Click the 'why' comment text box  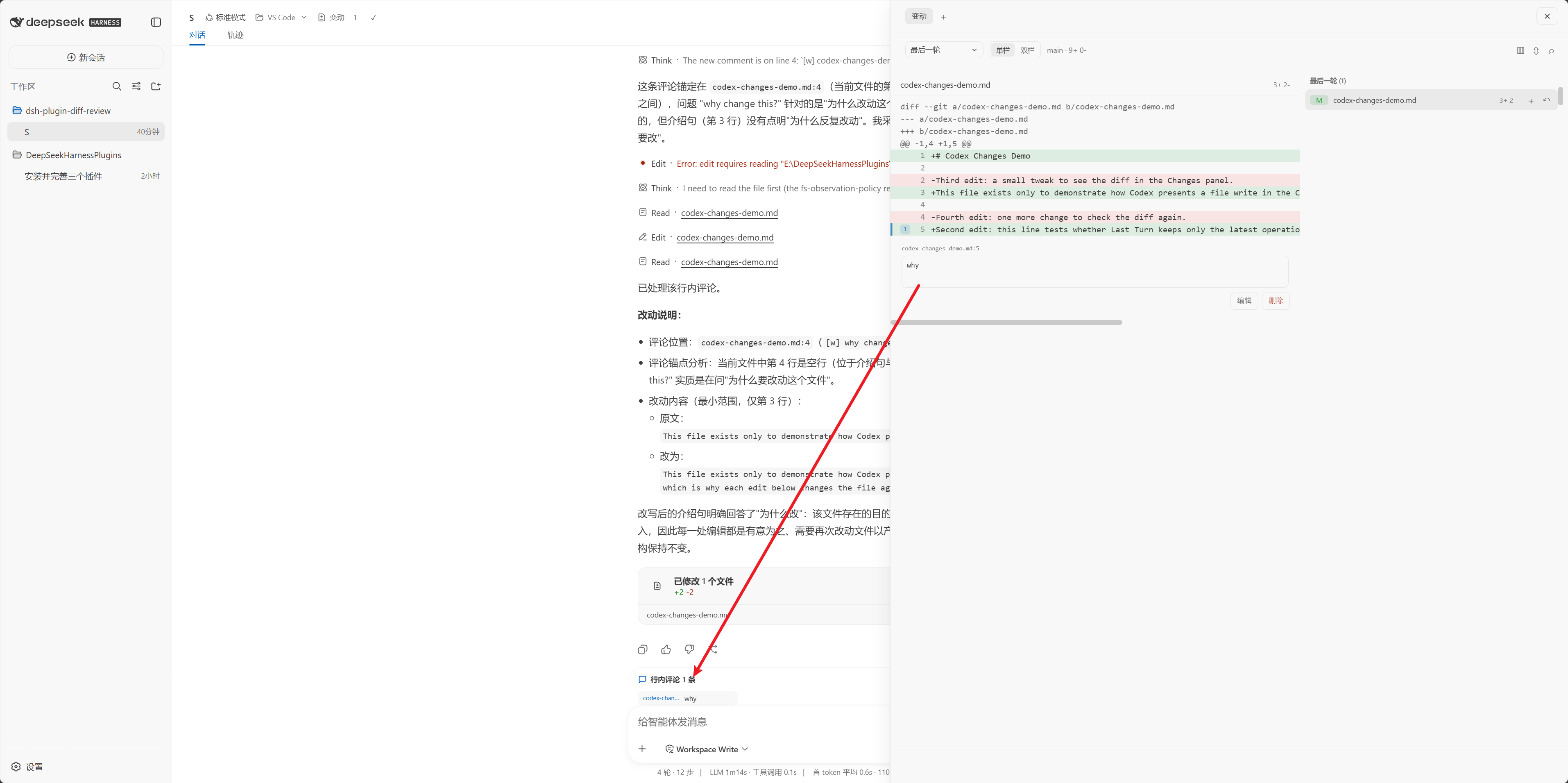[x=1094, y=272]
